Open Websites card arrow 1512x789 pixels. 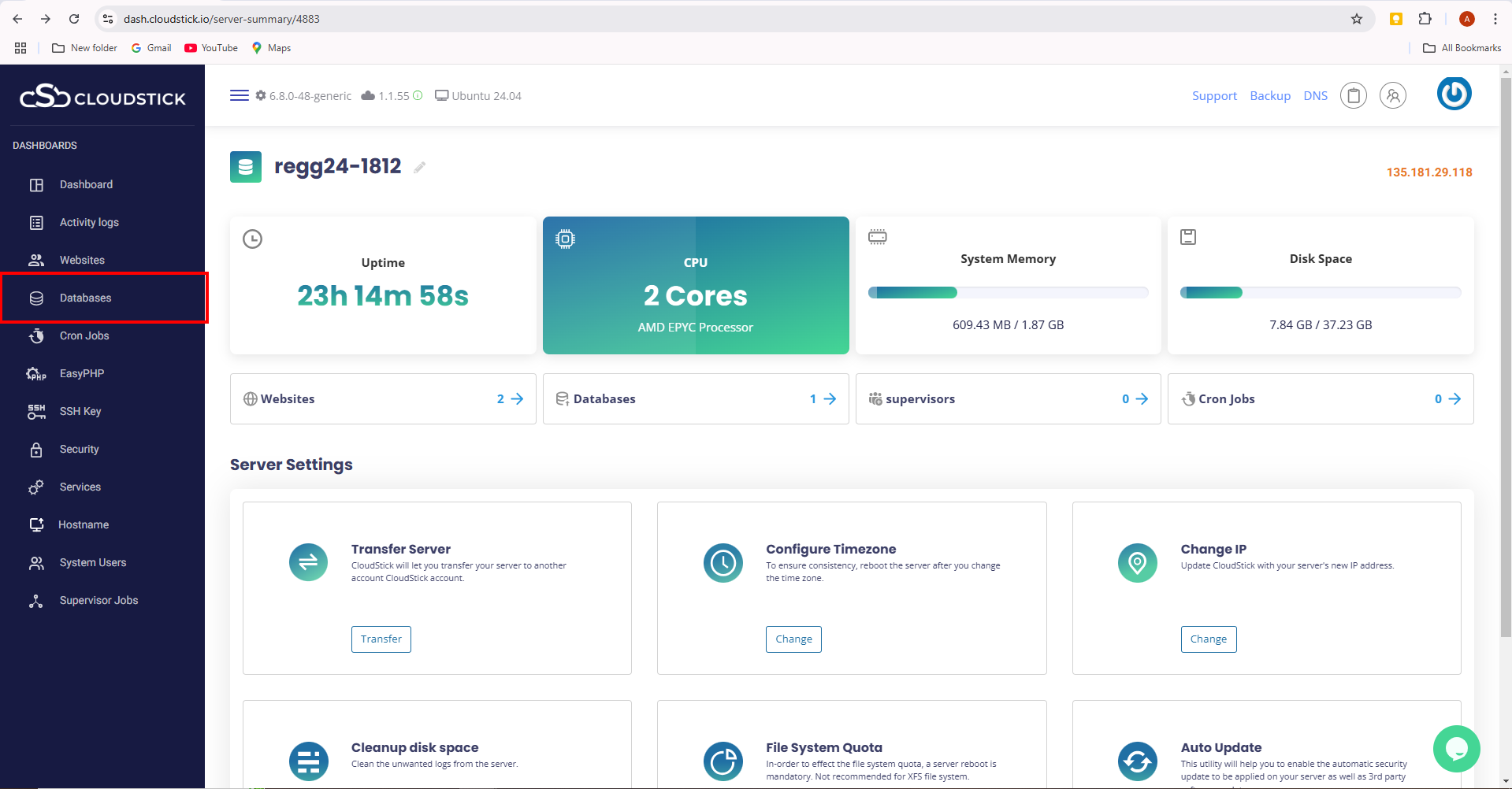point(517,399)
